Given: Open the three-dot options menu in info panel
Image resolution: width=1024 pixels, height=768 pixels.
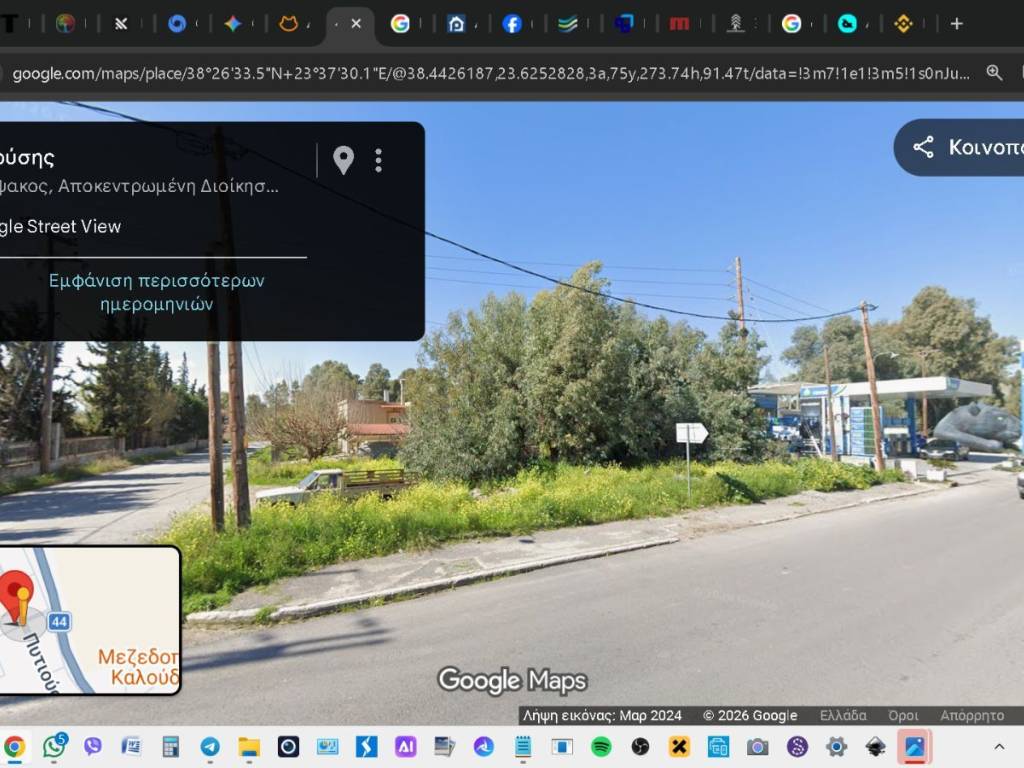Looking at the screenshot, I should click(378, 160).
